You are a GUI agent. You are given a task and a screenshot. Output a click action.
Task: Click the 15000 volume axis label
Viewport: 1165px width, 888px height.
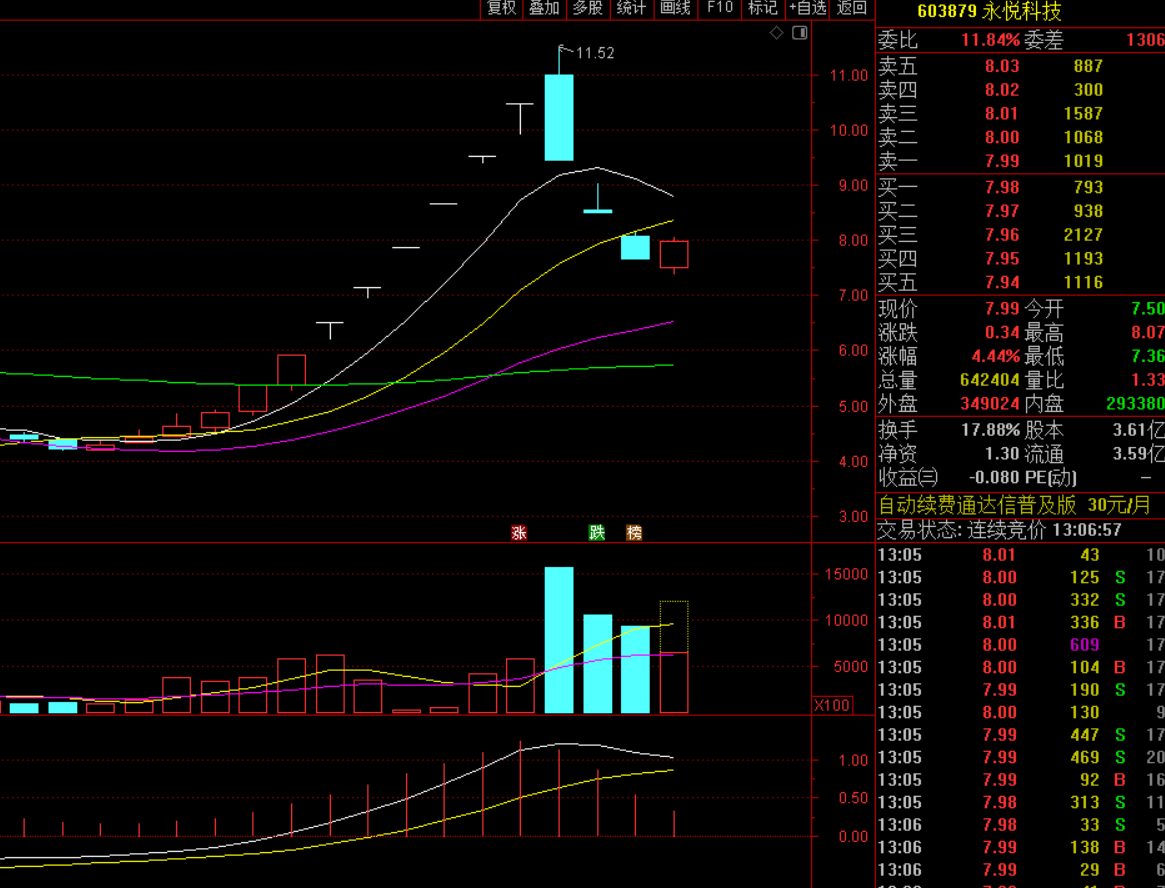pyautogui.click(x=846, y=574)
